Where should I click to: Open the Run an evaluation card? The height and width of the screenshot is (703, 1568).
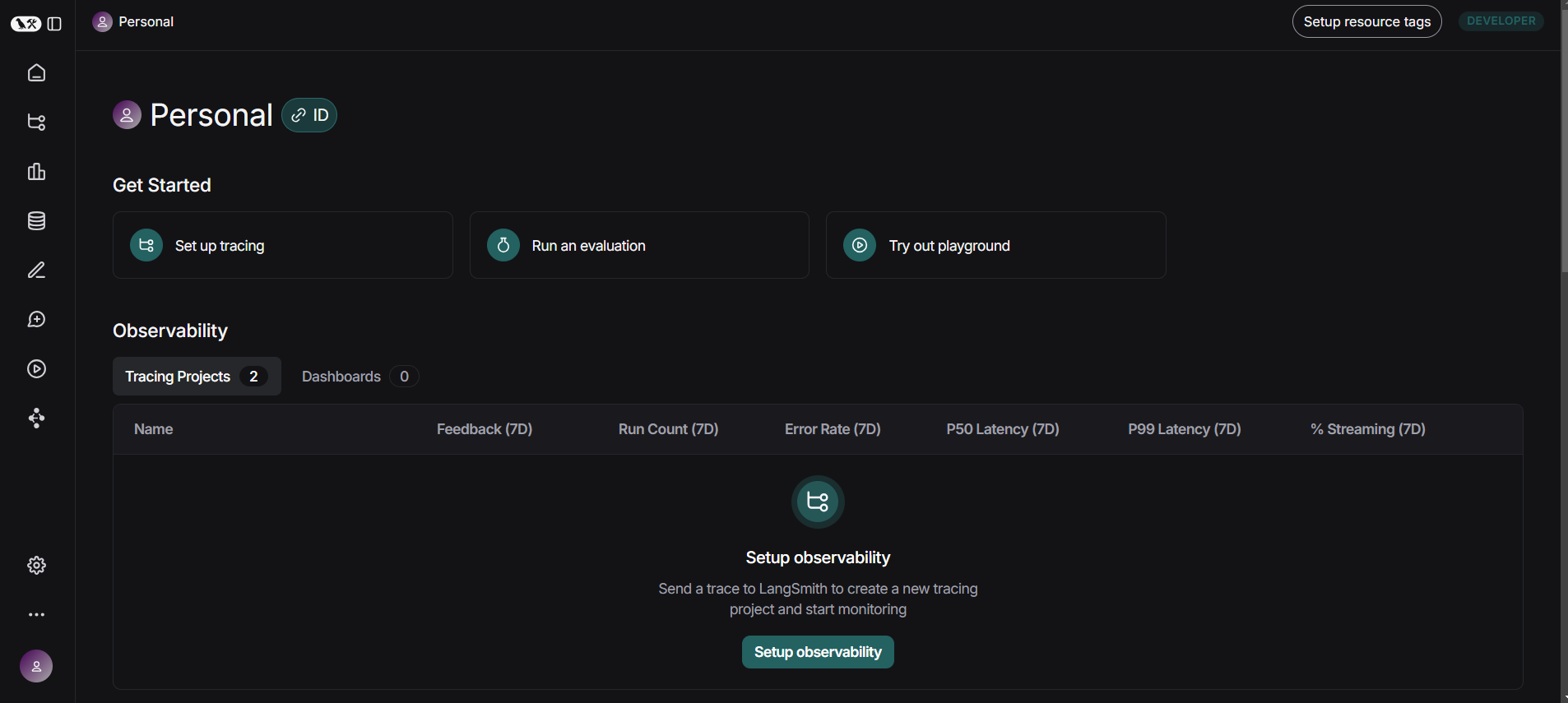click(639, 245)
